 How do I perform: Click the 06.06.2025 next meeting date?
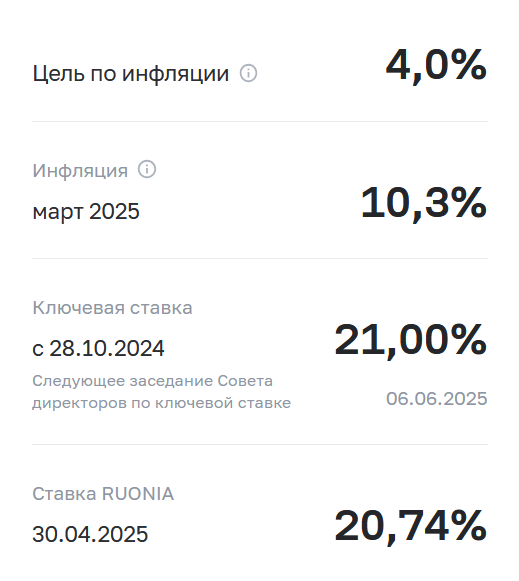[436, 399]
